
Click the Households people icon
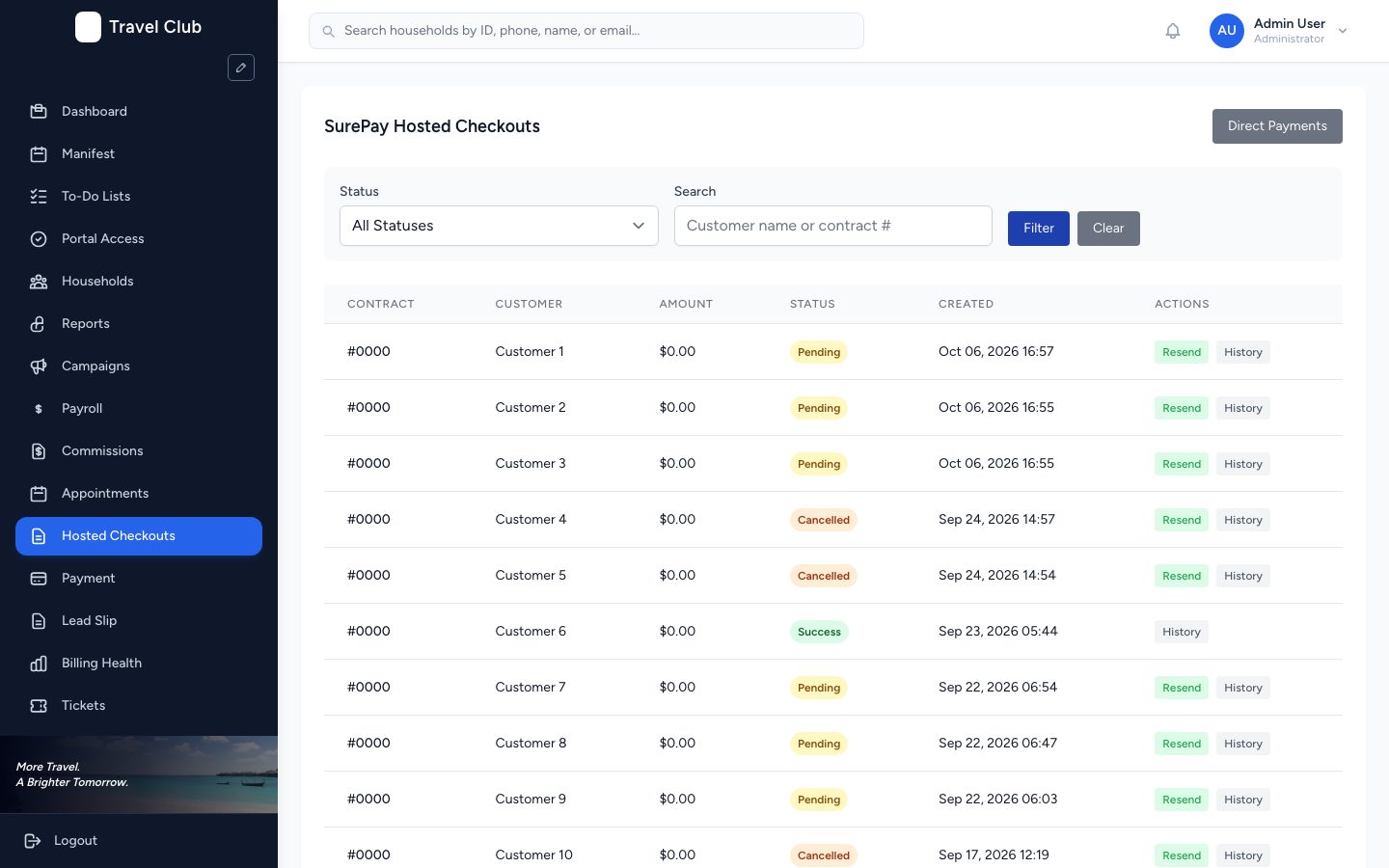pos(39,281)
